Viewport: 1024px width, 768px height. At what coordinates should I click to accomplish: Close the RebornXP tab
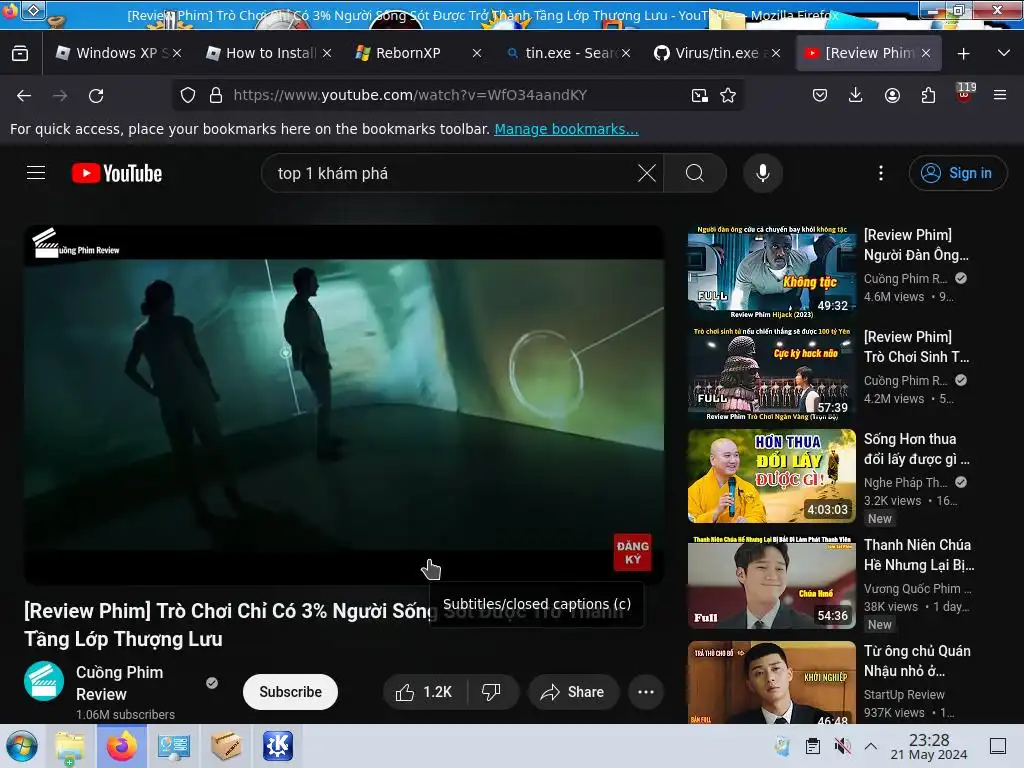click(x=477, y=54)
